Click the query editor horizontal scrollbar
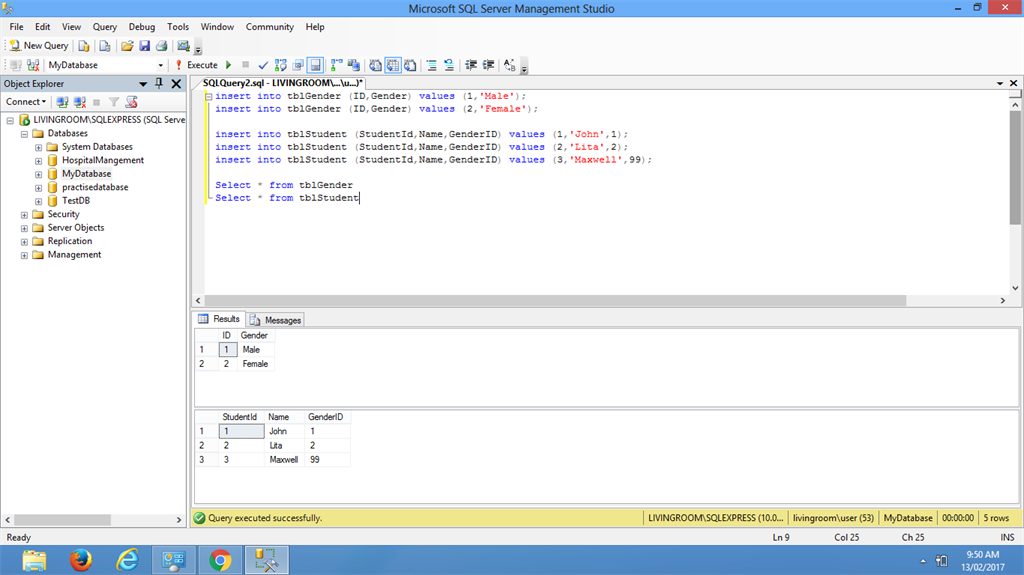The height and width of the screenshot is (575, 1024). click(556, 301)
